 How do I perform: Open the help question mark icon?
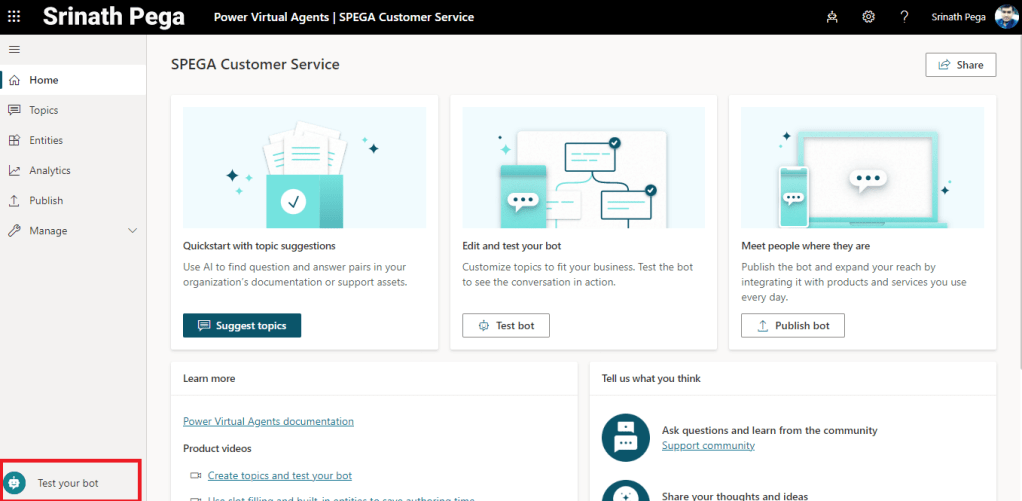tap(904, 17)
